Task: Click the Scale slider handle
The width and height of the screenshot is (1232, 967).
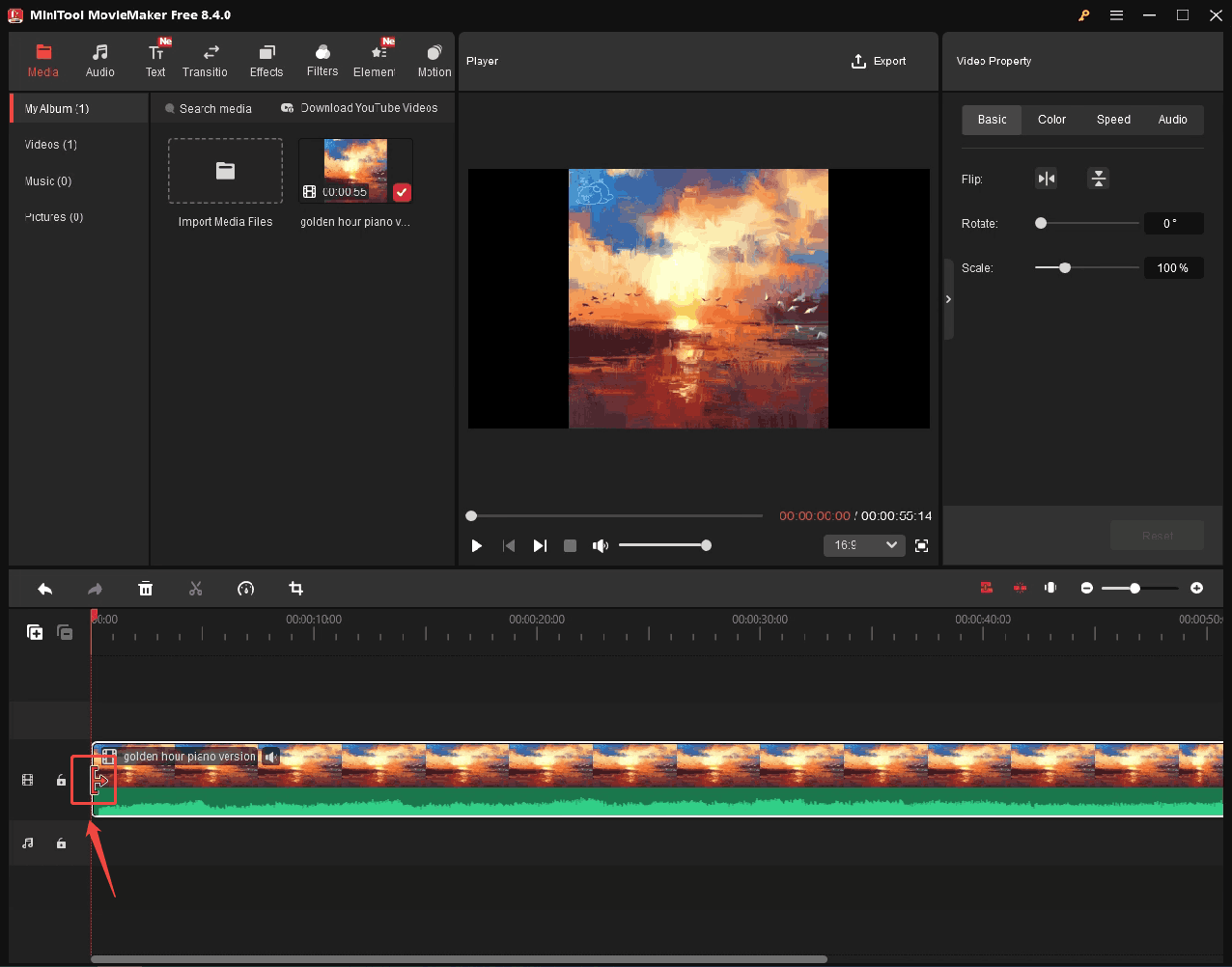Action: [x=1065, y=268]
